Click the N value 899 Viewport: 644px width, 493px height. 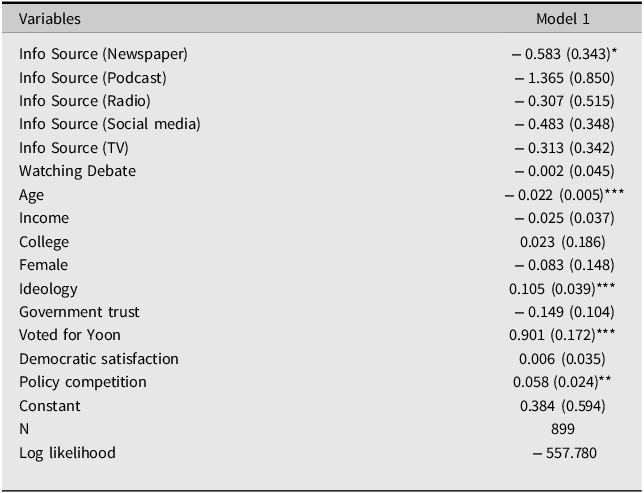pos(564,429)
